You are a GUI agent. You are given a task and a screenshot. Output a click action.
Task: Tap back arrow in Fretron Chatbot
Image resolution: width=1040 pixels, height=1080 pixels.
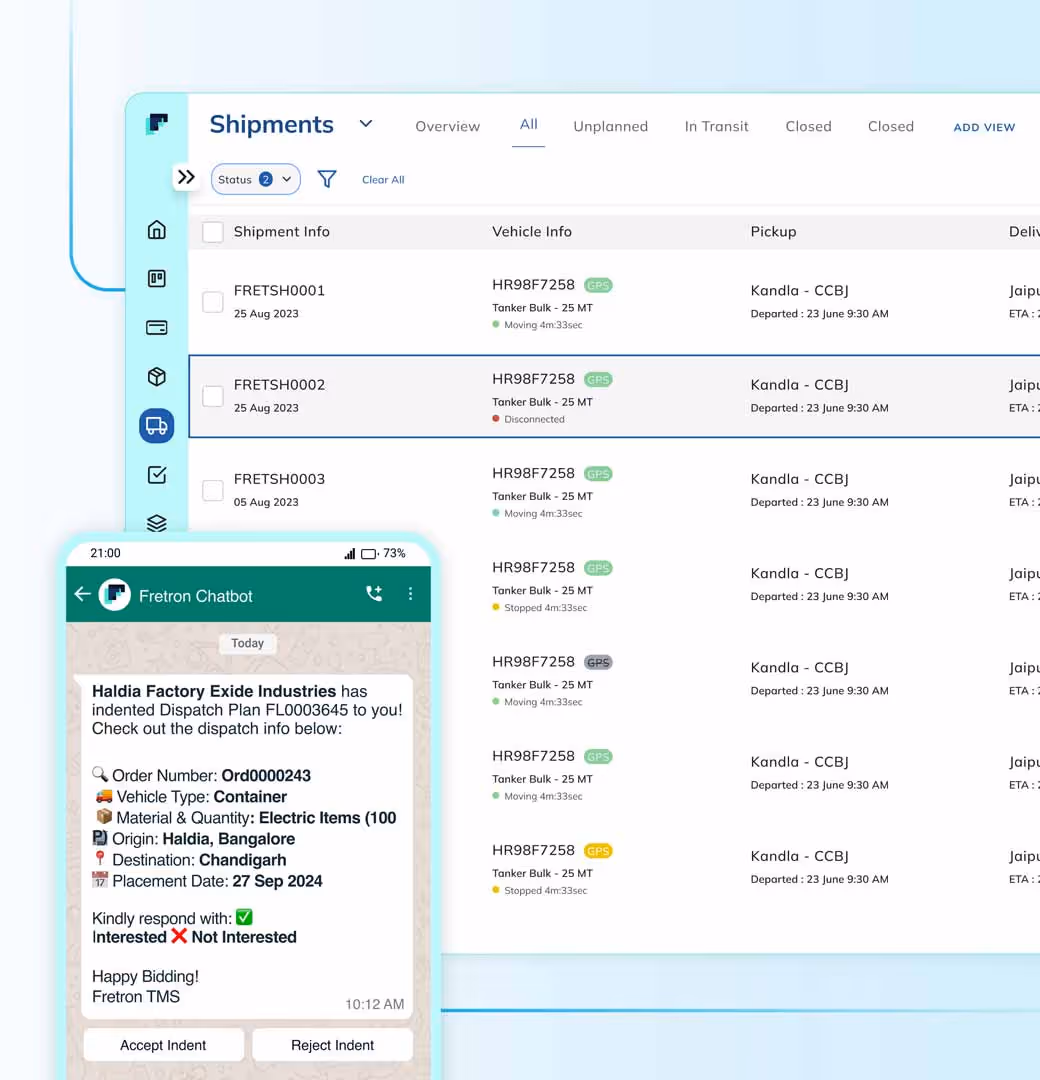pos(83,594)
